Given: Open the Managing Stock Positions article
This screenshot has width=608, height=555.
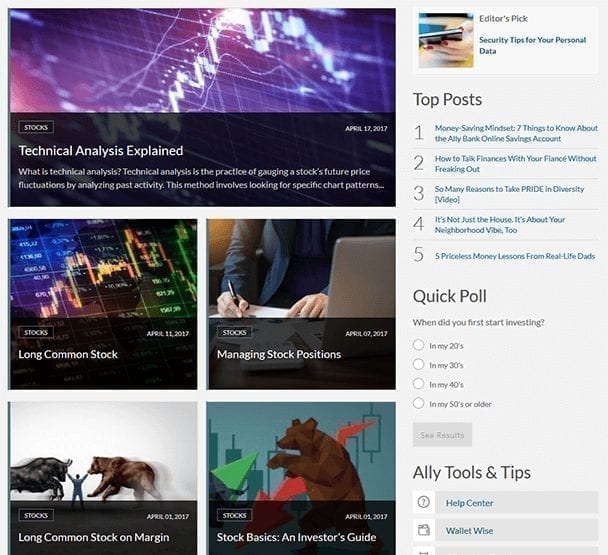Looking at the screenshot, I should (x=279, y=354).
